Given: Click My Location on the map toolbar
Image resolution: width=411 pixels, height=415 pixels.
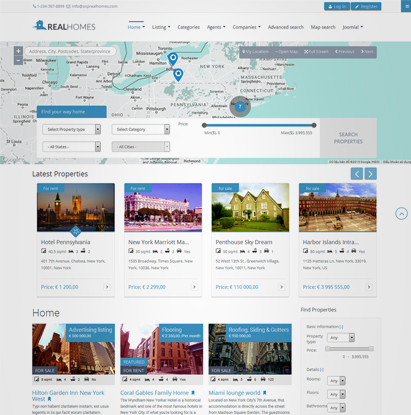Looking at the screenshot, I should click(255, 52).
